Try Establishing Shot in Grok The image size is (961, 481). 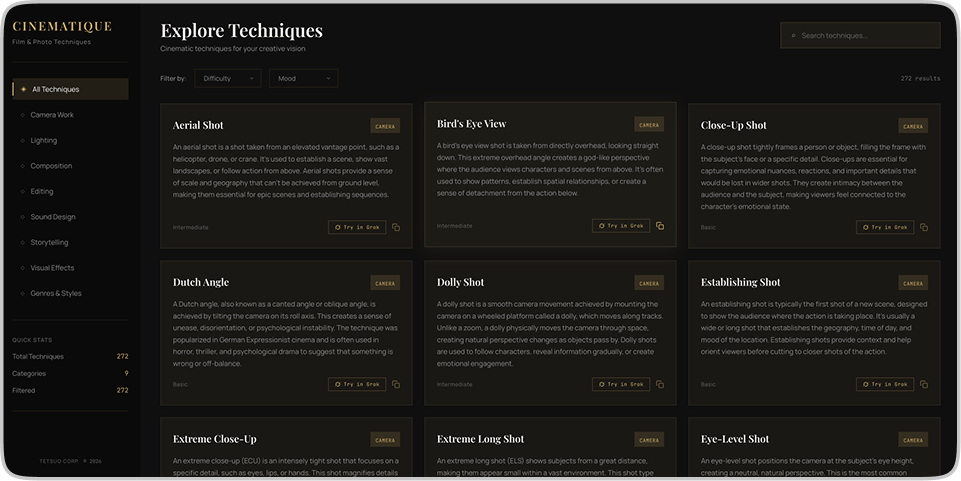point(885,384)
